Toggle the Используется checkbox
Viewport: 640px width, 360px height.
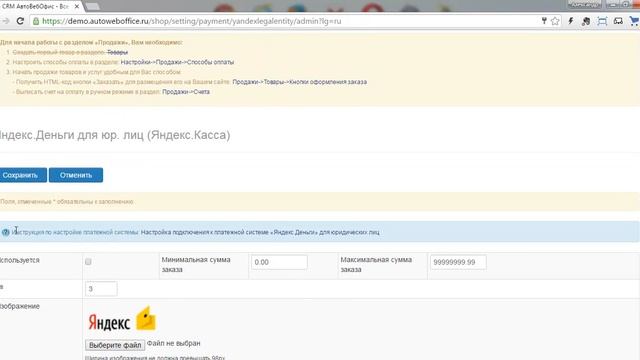(88, 262)
